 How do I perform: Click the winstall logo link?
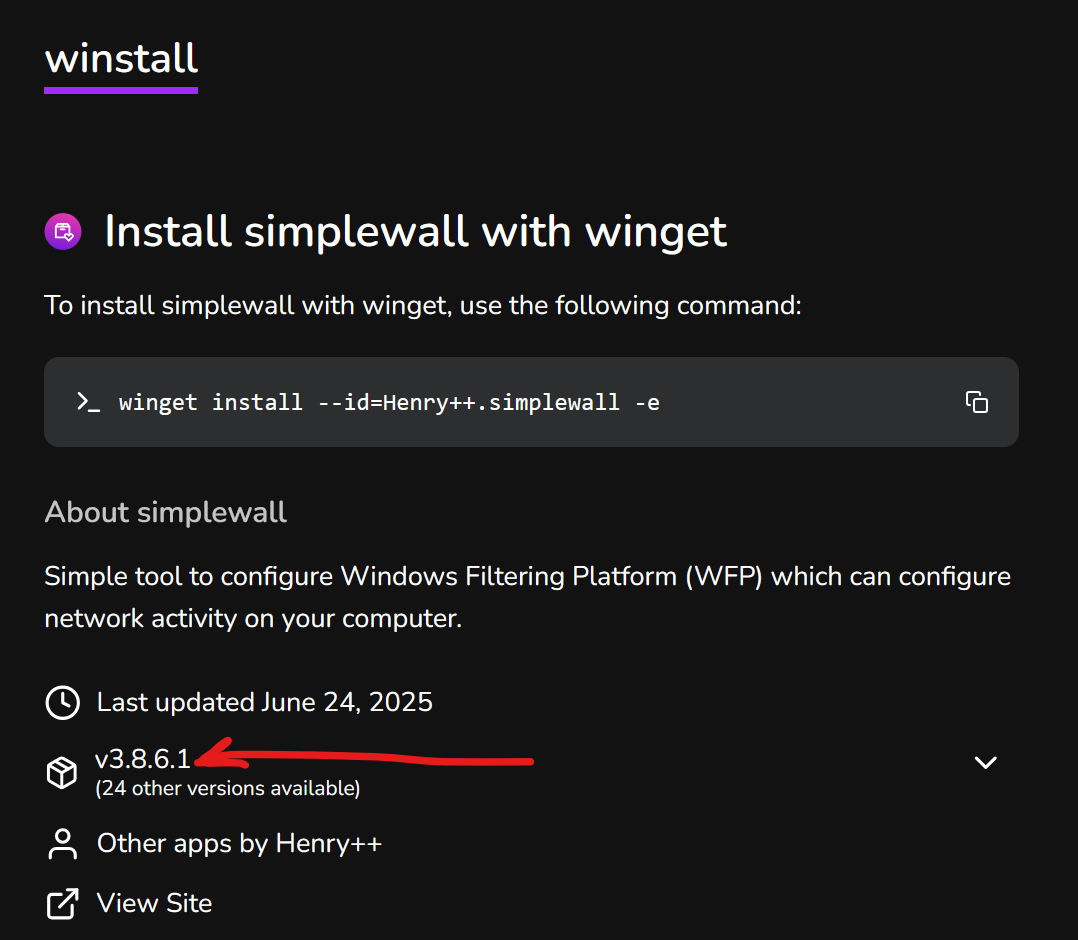[x=121, y=59]
